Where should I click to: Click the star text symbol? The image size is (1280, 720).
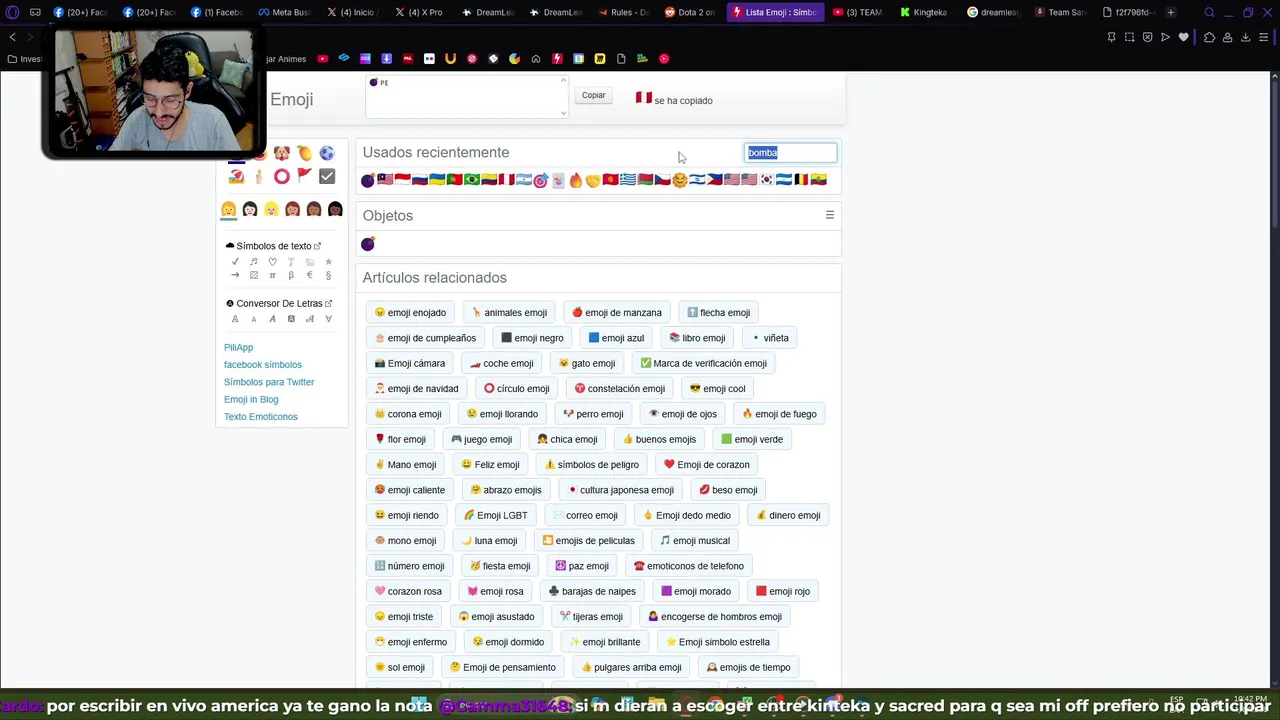pos(328,262)
